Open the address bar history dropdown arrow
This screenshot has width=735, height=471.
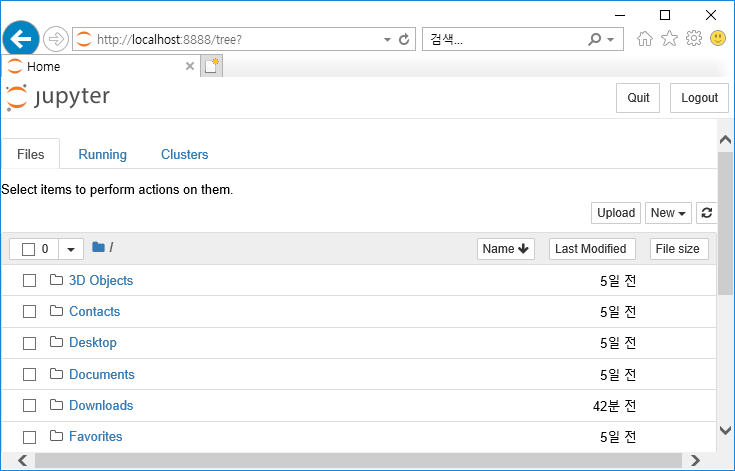point(387,40)
